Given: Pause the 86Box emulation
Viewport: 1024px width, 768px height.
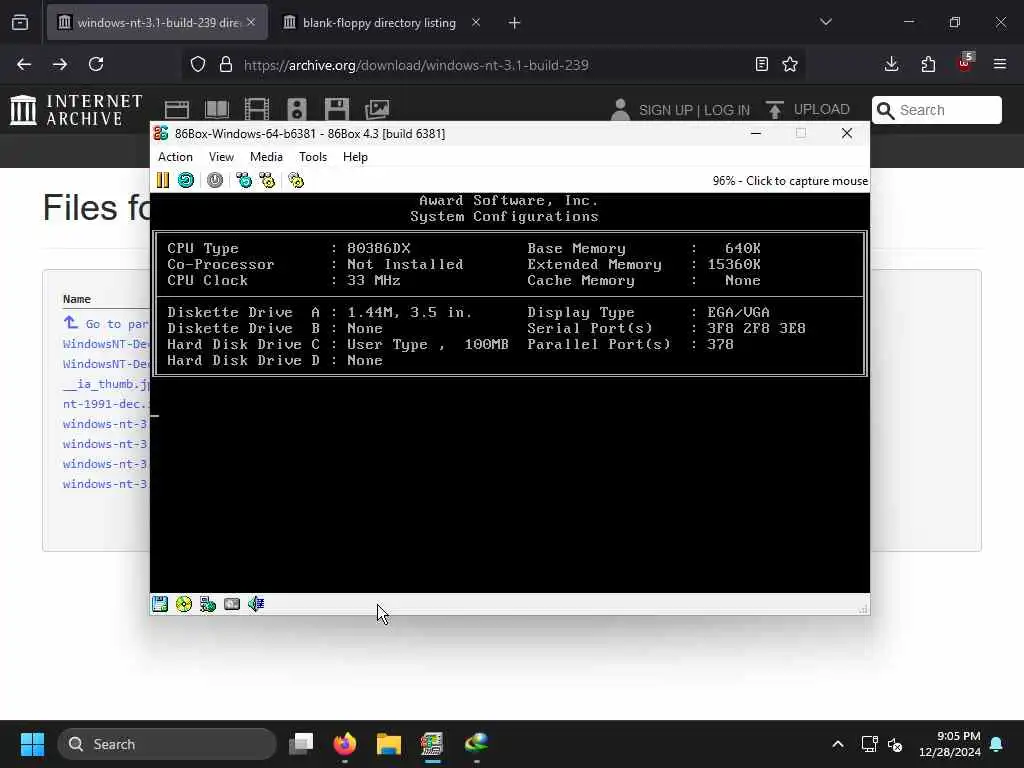Looking at the screenshot, I should tap(163, 180).
